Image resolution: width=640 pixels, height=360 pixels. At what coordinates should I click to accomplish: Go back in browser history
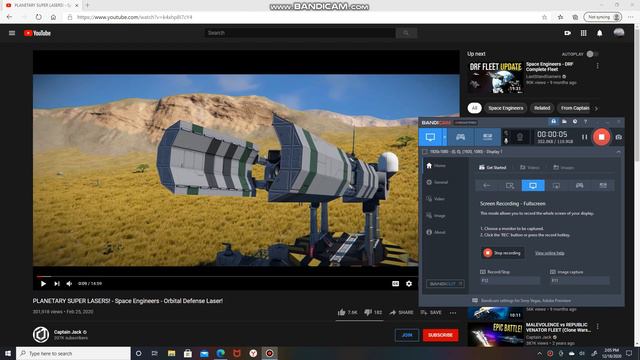pos(9,17)
